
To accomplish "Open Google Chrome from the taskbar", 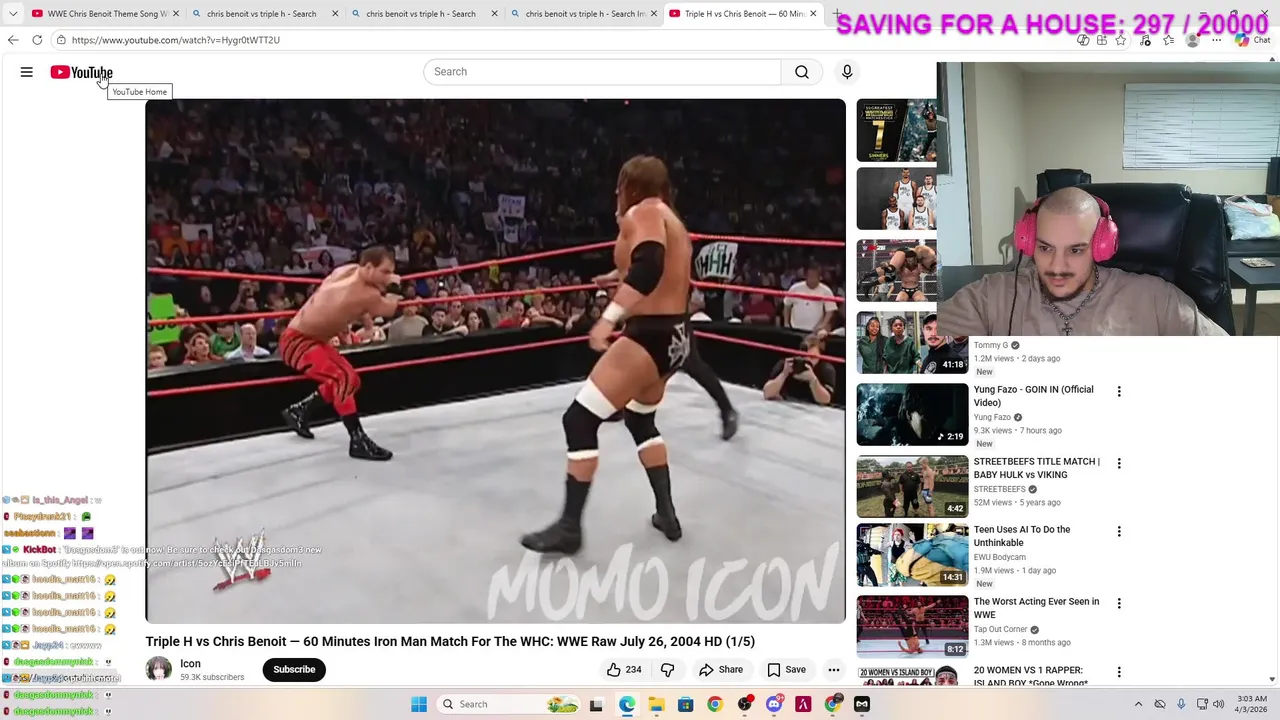I will (715, 704).
